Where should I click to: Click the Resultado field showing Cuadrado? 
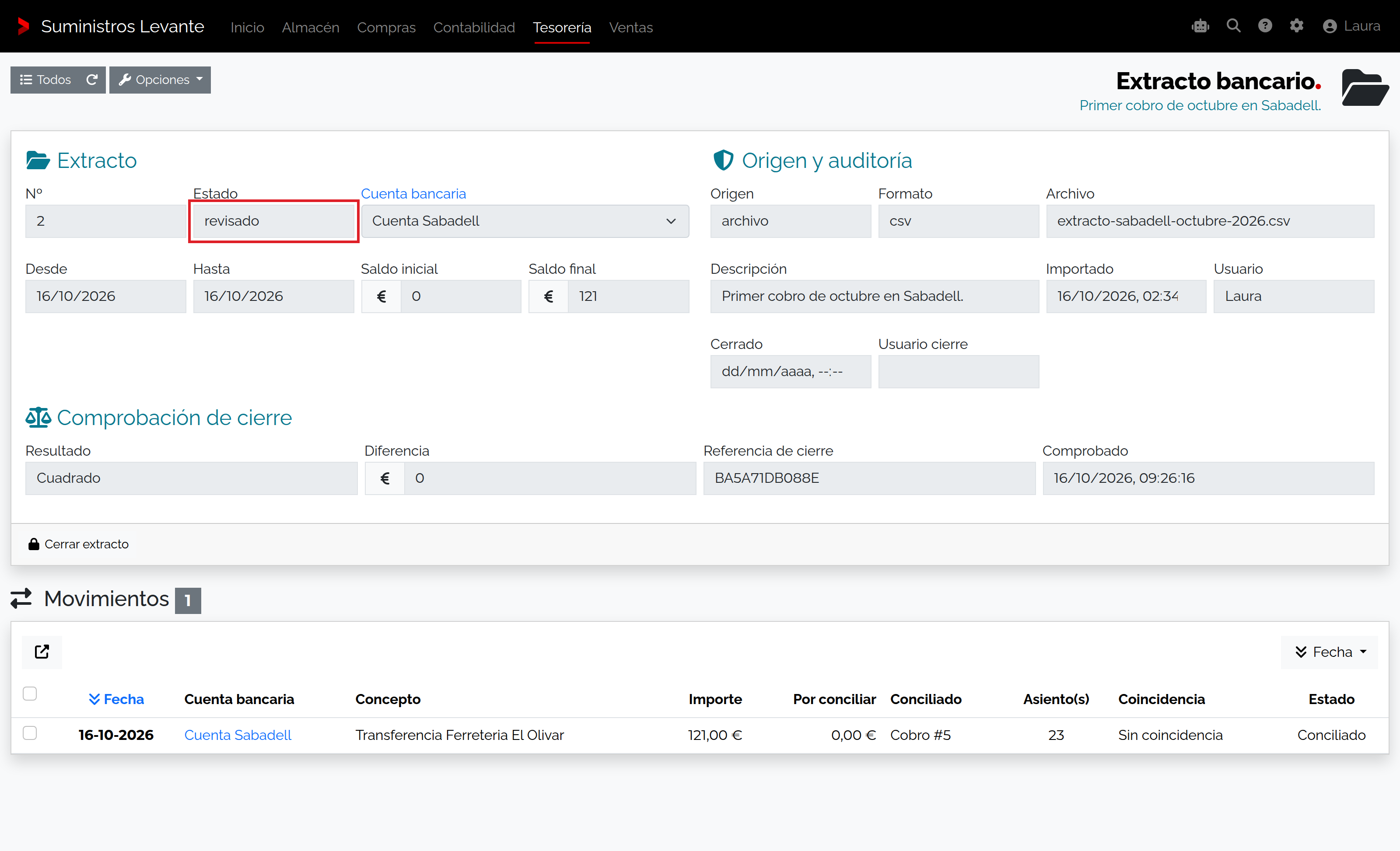(192, 478)
